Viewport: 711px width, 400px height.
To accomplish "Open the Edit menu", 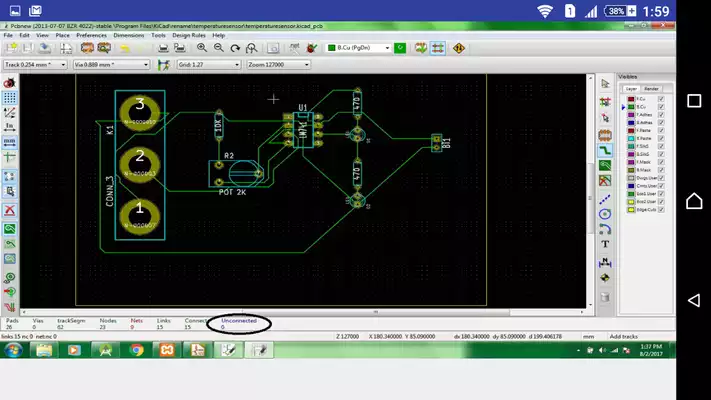I will tap(24, 35).
